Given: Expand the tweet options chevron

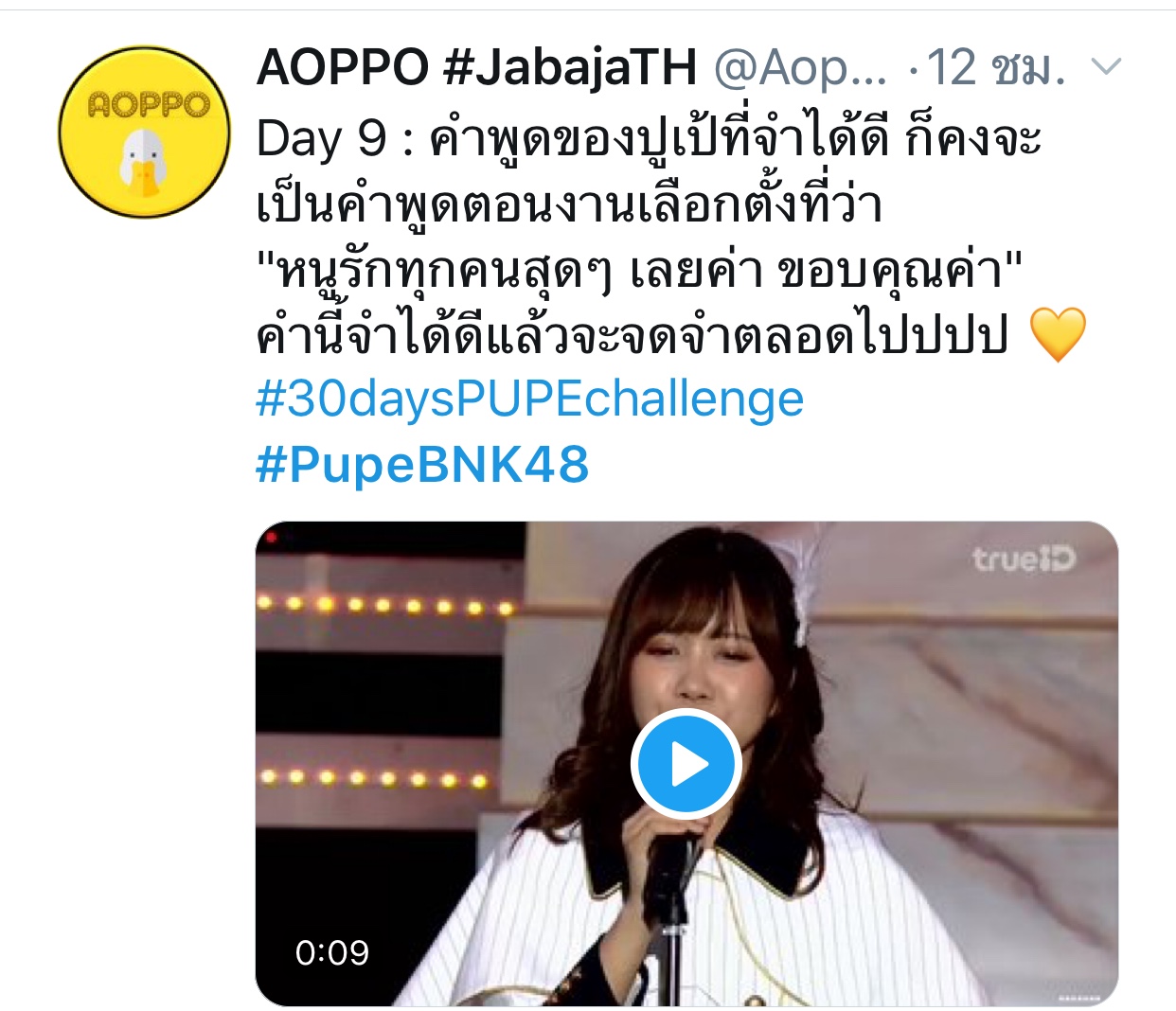Looking at the screenshot, I should 1106,66.
